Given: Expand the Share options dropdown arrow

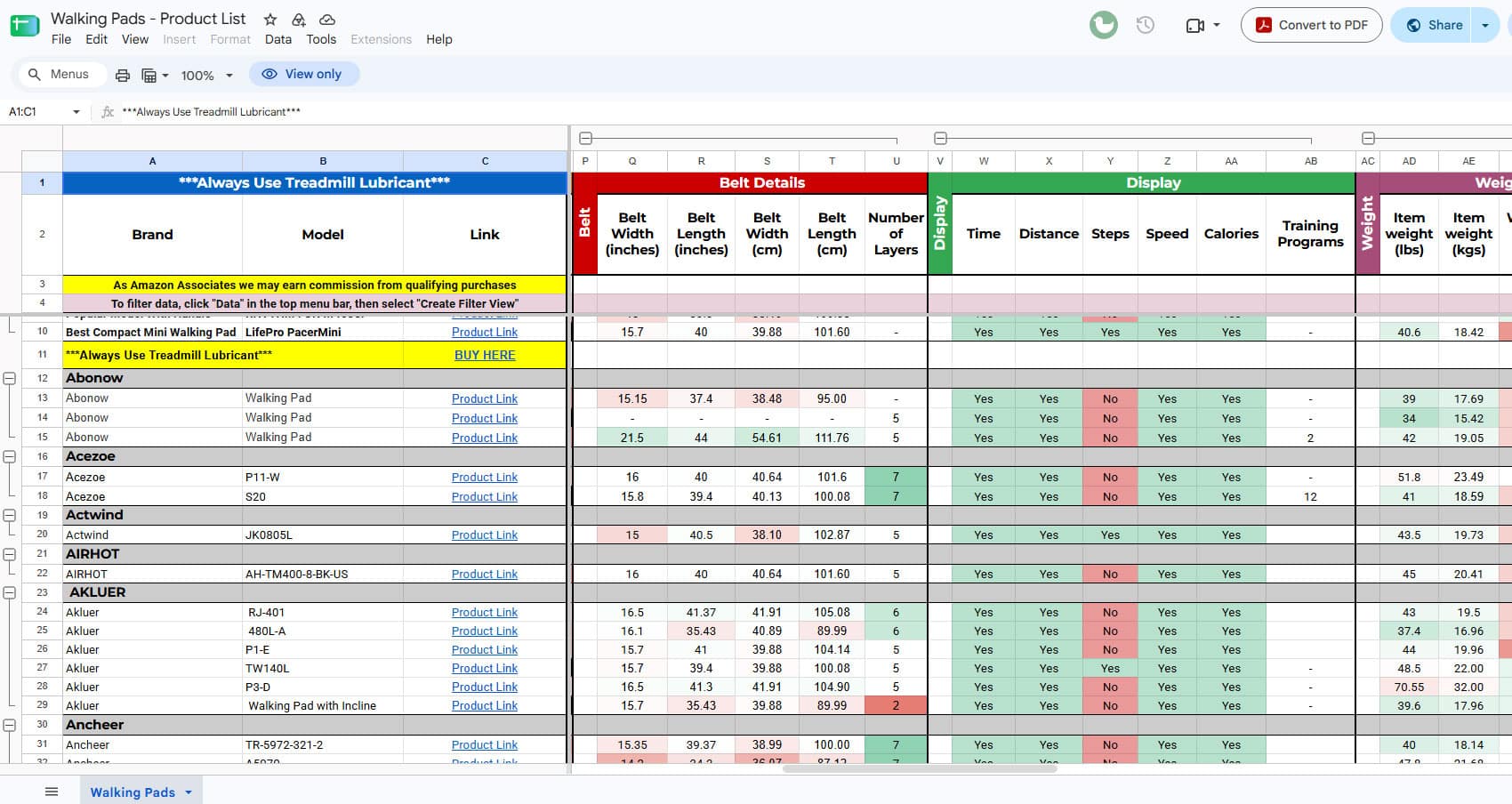Looking at the screenshot, I should 1484,25.
